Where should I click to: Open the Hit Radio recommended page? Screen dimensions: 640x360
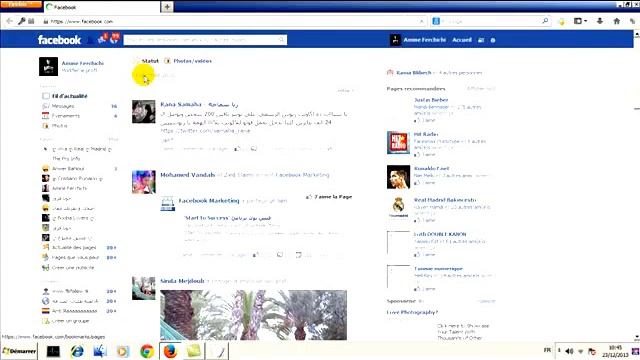click(x=426, y=134)
